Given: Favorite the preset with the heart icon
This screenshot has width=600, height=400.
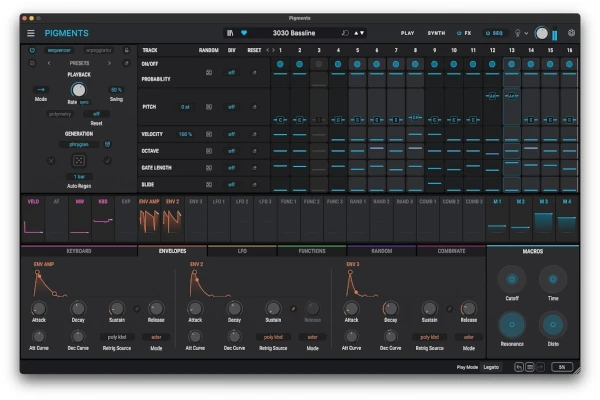Looking at the screenshot, I should coord(244,33).
